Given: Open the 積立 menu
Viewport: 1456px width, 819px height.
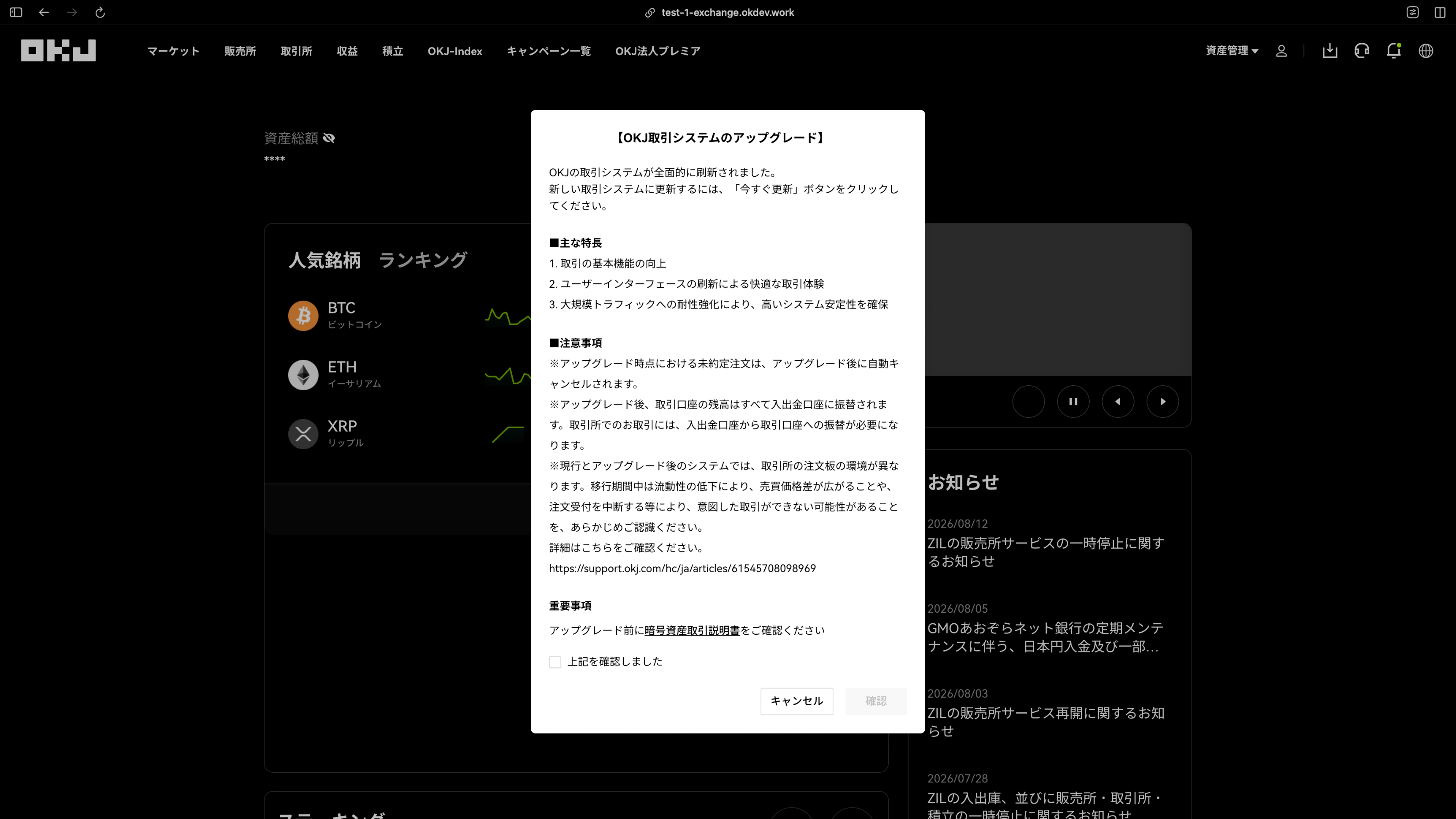Looking at the screenshot, I should pyautogui.click(x=392, y=51).
